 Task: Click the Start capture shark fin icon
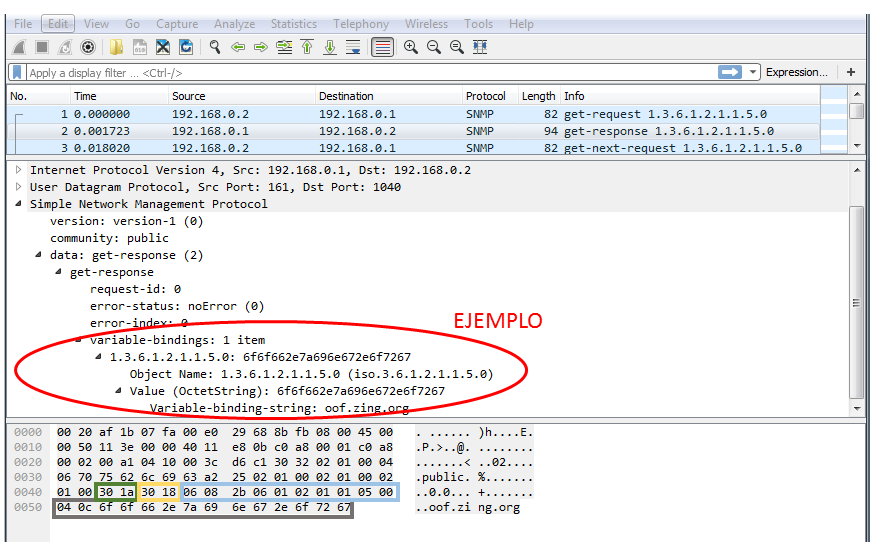19,47
